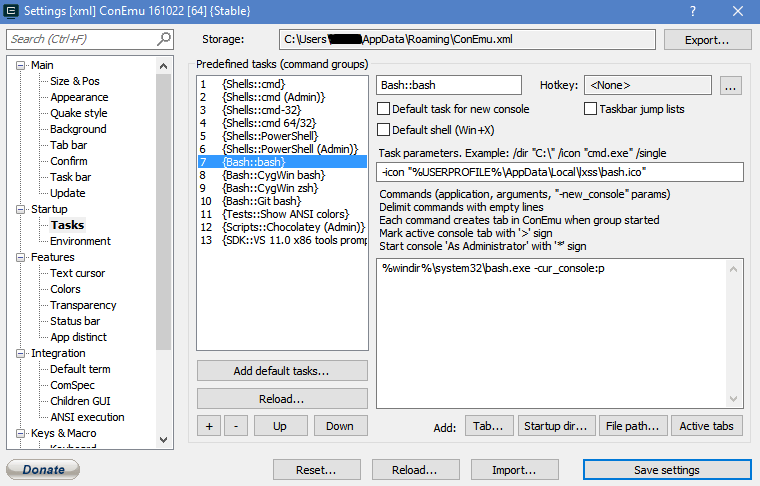Select task {Tests::Show ANSI colors}
This screenshot has width=760, height=486.
tap(282, 214)
